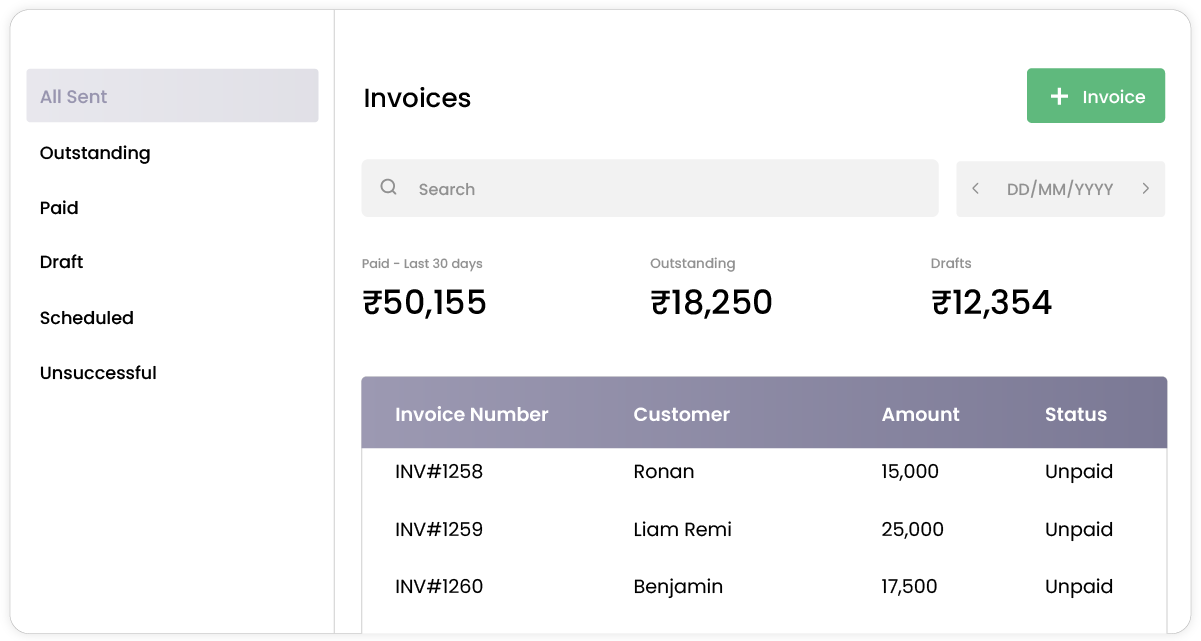Image resolution: width=1201 pixels, height=641 pixels.
Task: Sort by Customer column header
Action: click(682, 414)
